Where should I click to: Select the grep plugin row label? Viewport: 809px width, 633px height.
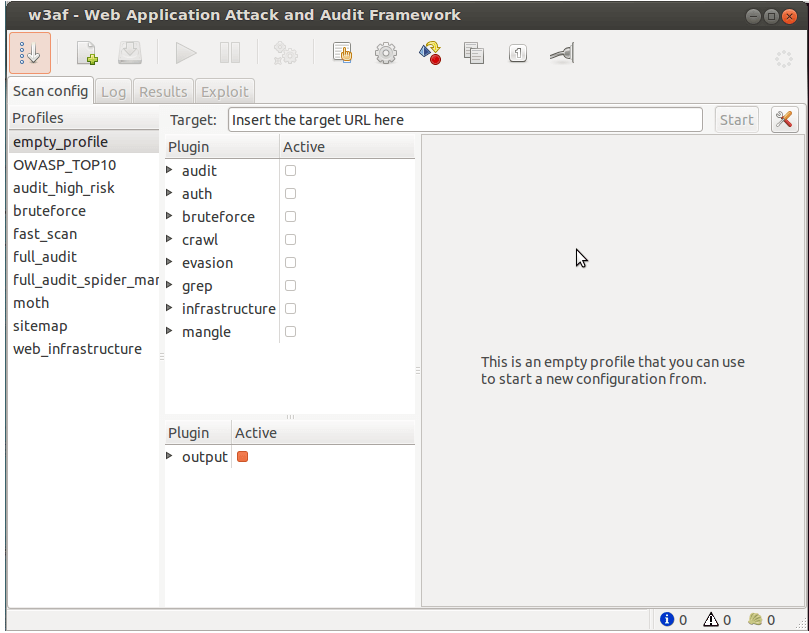click(x=197, y=286)
